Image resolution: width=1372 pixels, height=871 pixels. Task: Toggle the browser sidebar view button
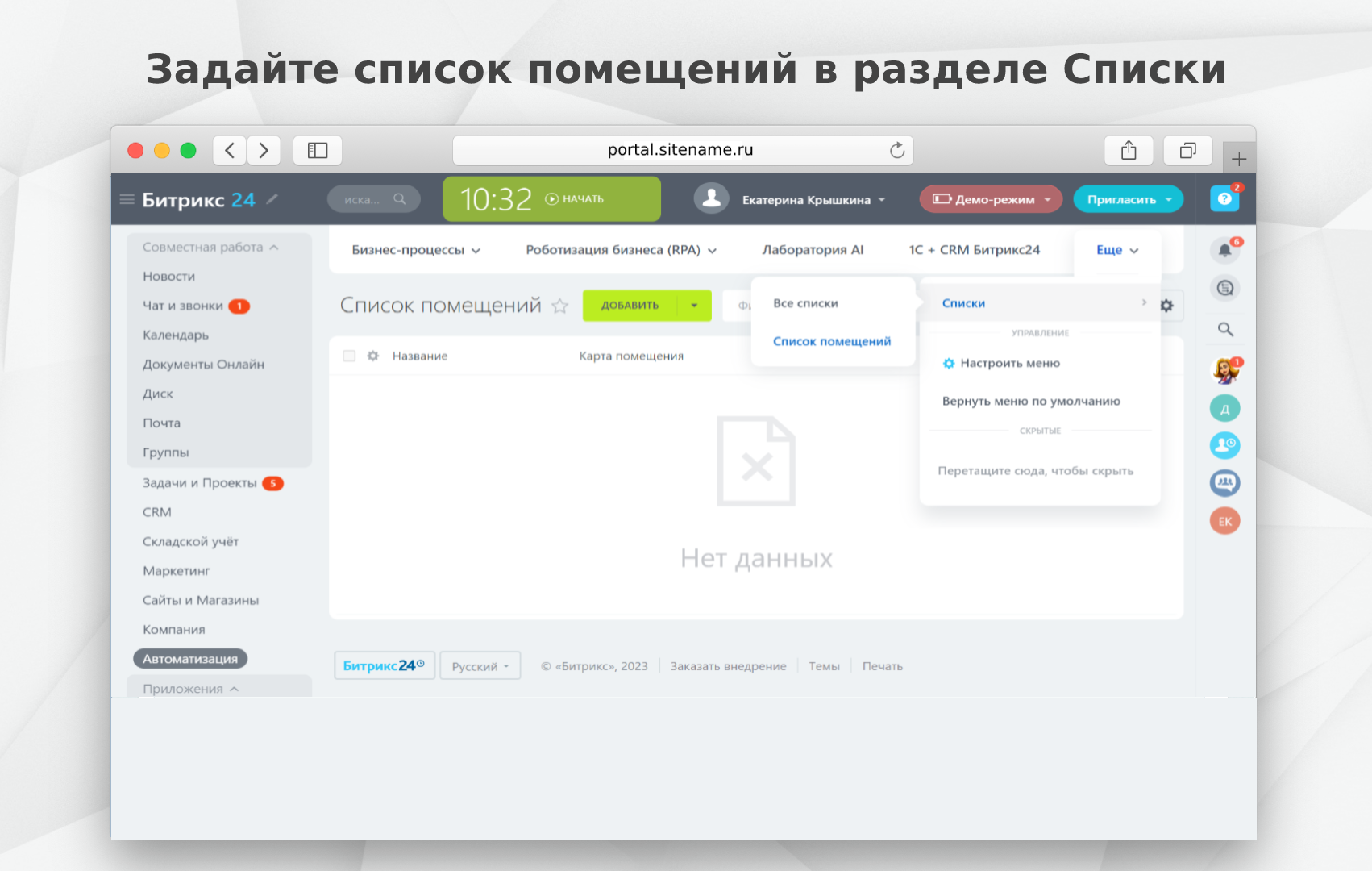click(318, 150)
